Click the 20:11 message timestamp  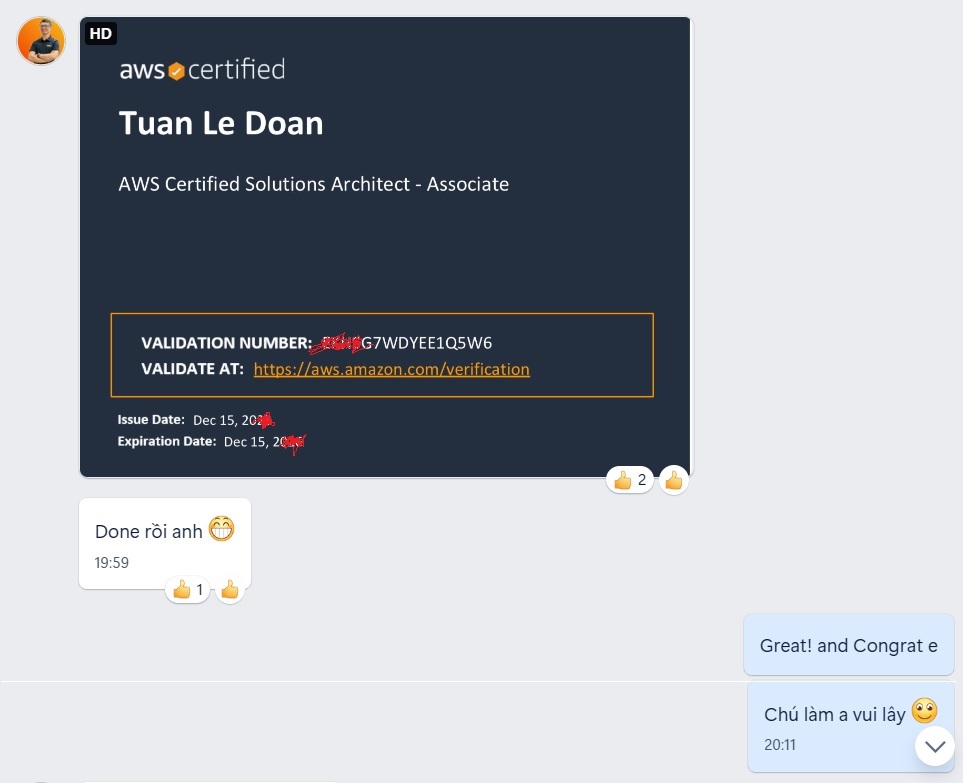(781, 745)
